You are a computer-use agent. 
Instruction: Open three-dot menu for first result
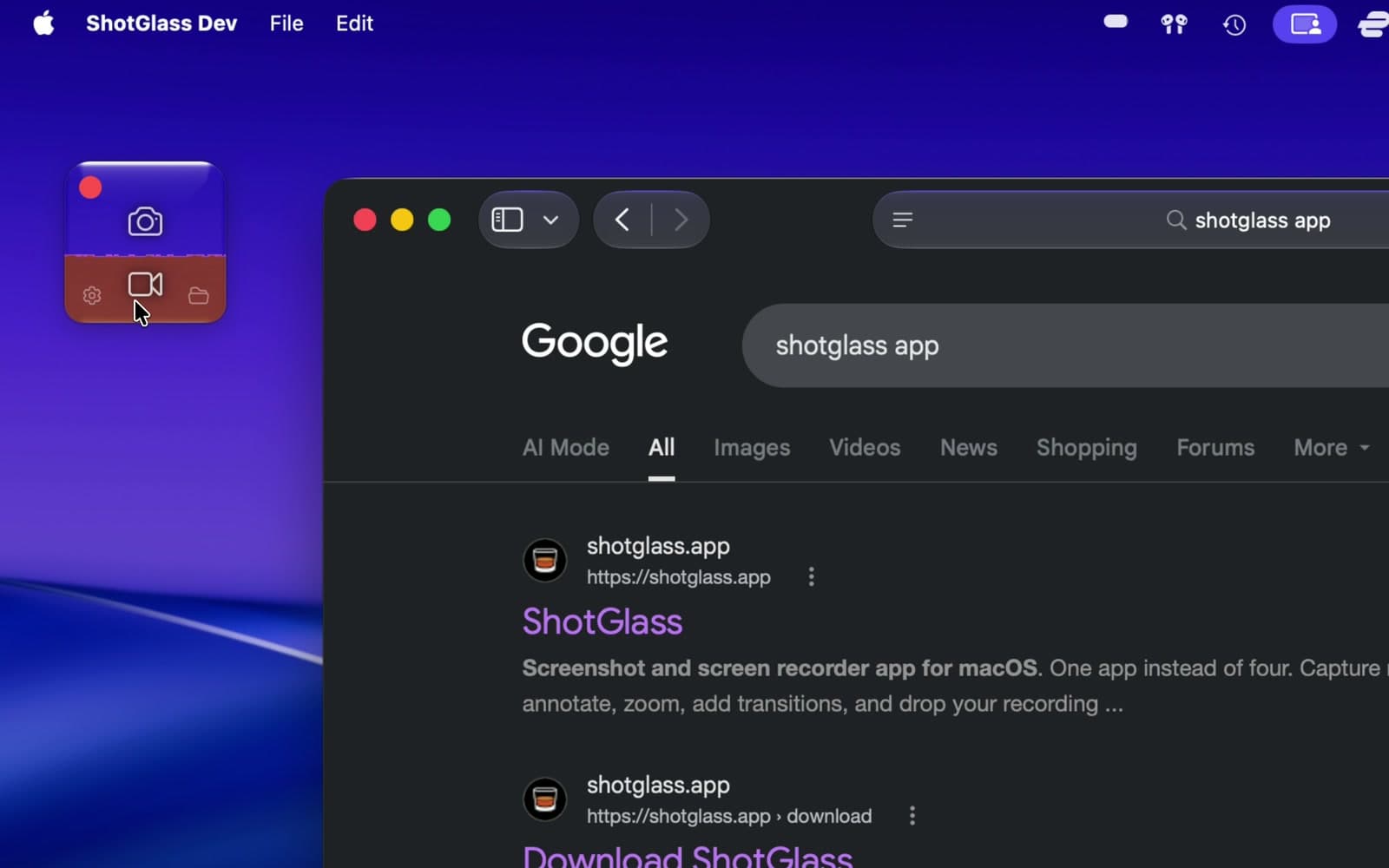click(812, 576)
